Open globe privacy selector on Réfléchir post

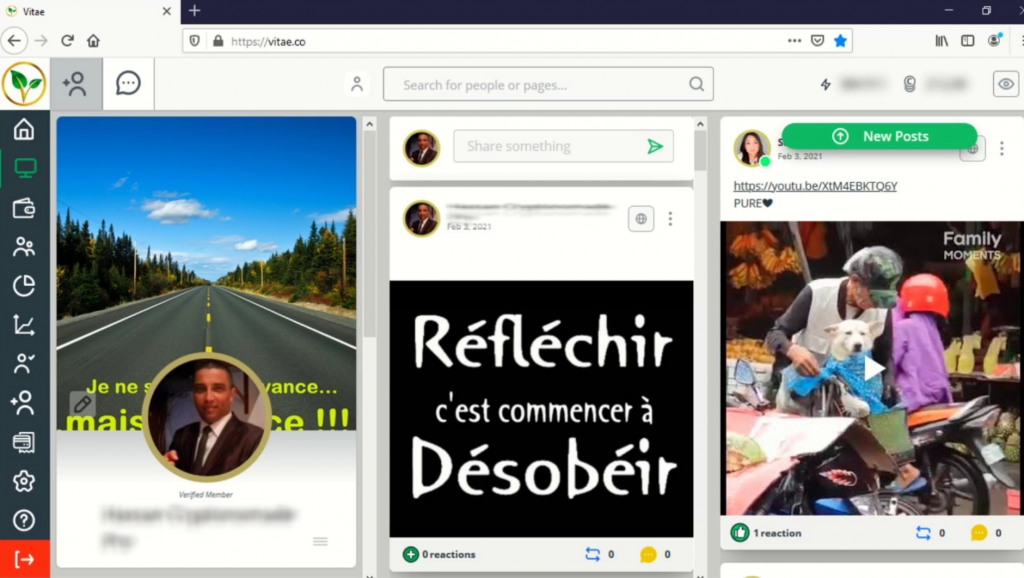pos(641,219)
